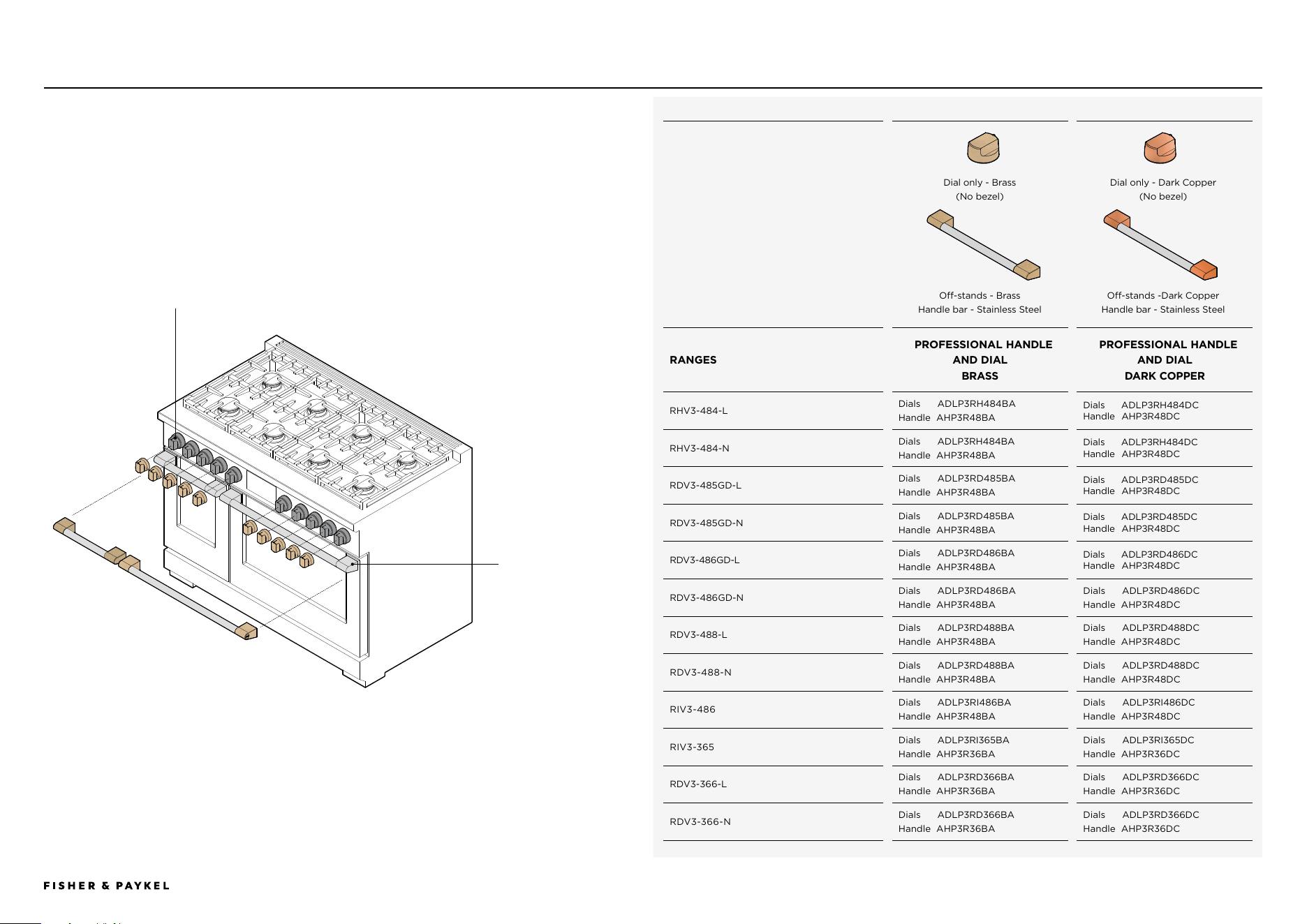
Task: Click the RDV3-485GD-N range label
Action: [707, 523]
